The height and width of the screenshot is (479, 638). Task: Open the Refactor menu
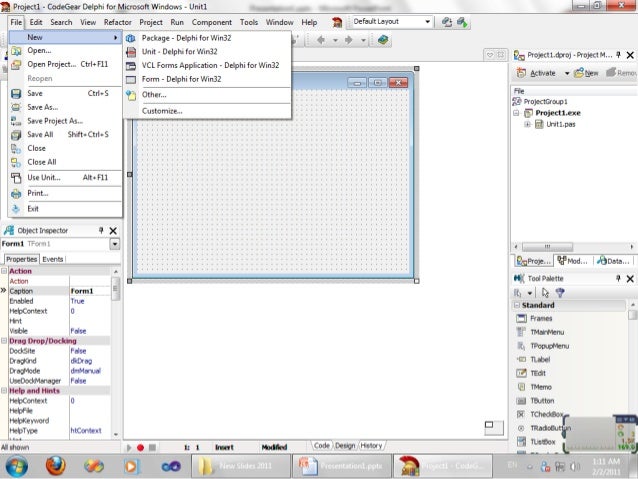pos(118,22)
